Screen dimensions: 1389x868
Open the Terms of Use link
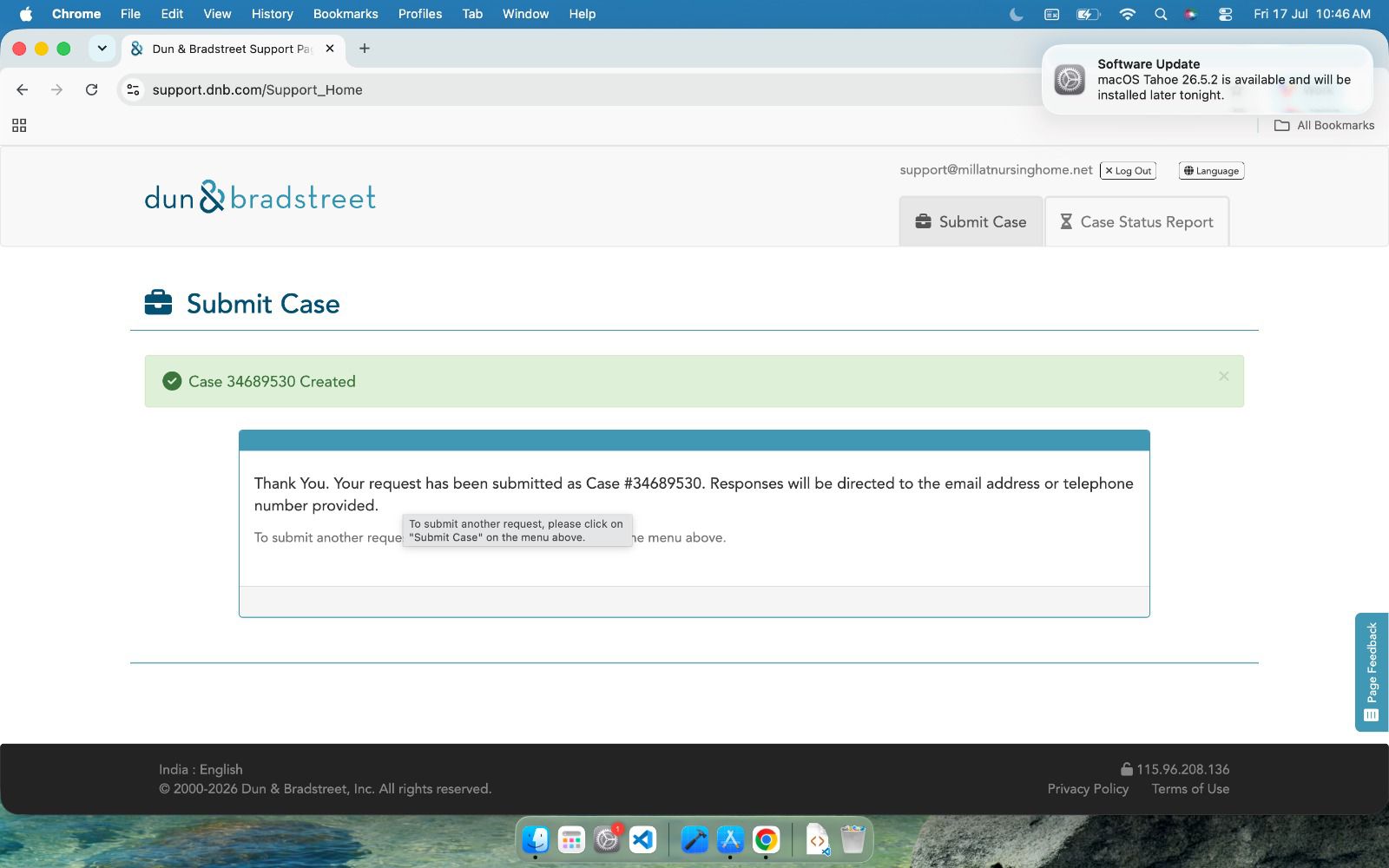point(1190,789)
